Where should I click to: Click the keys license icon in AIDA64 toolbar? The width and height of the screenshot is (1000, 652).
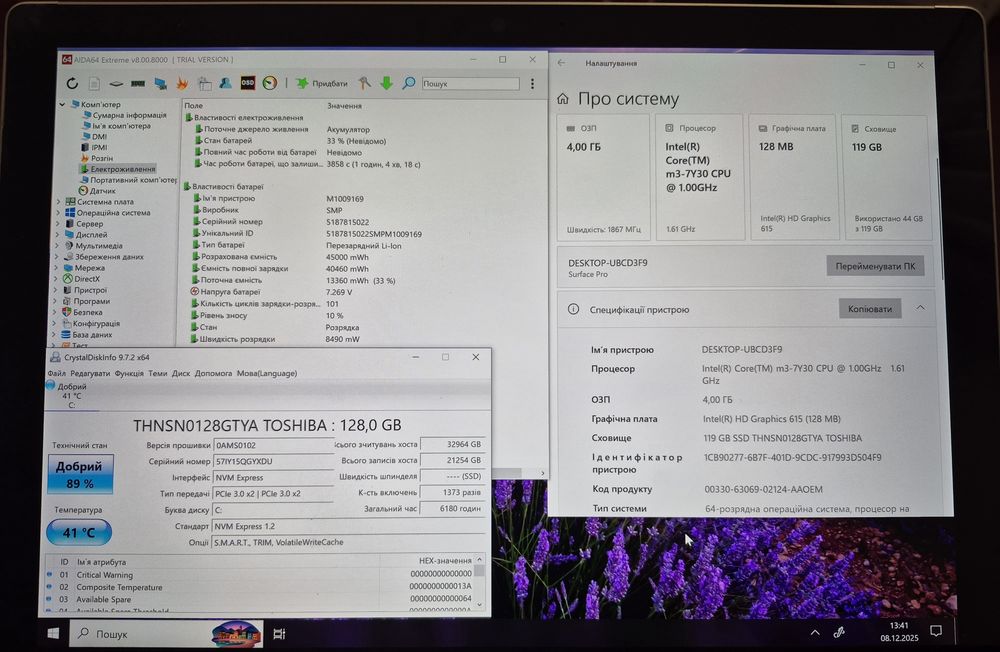click(364, 83)
